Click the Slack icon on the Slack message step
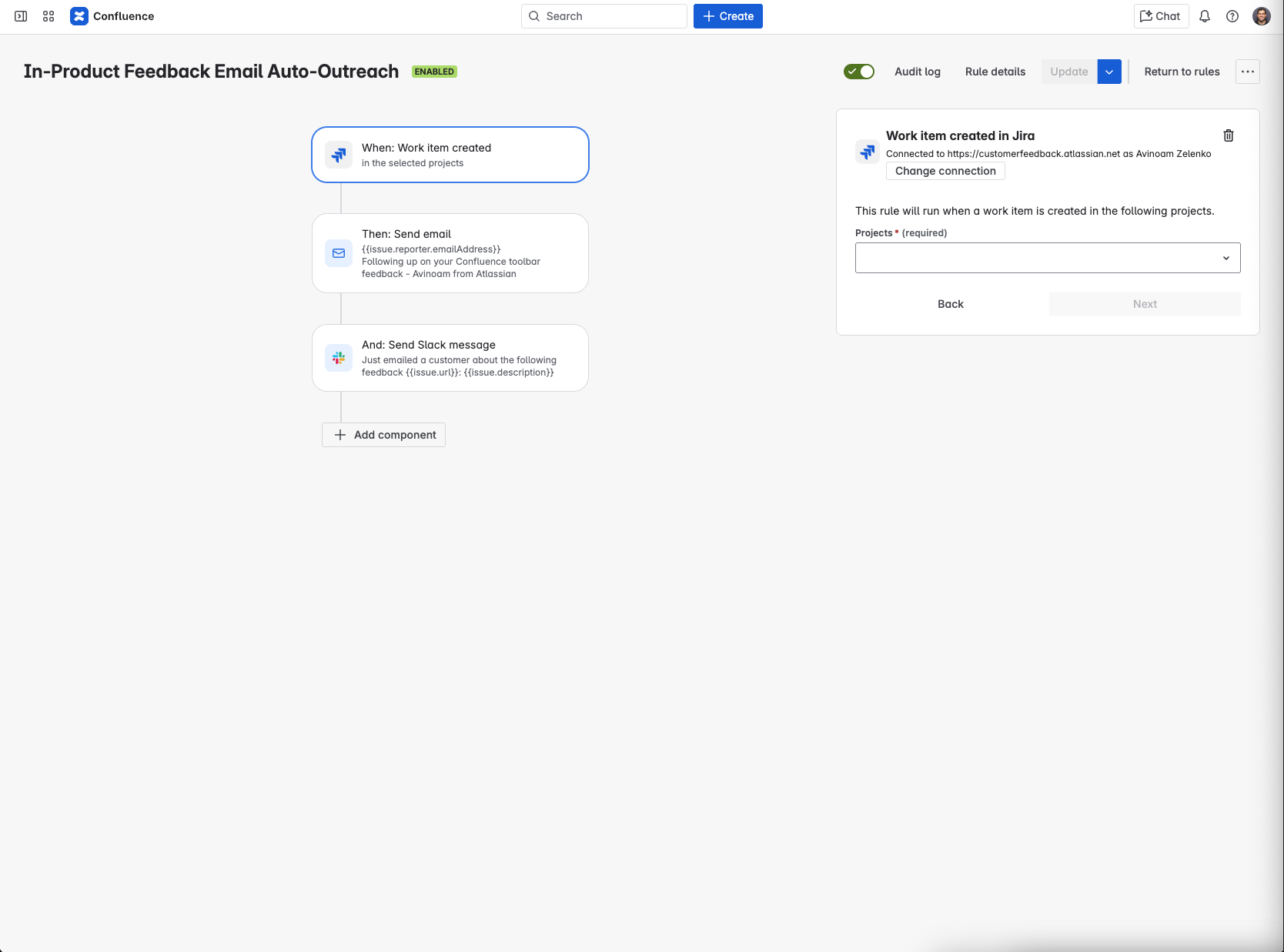This screenshot has width=1284, height=952. click(x=338, y=358)
